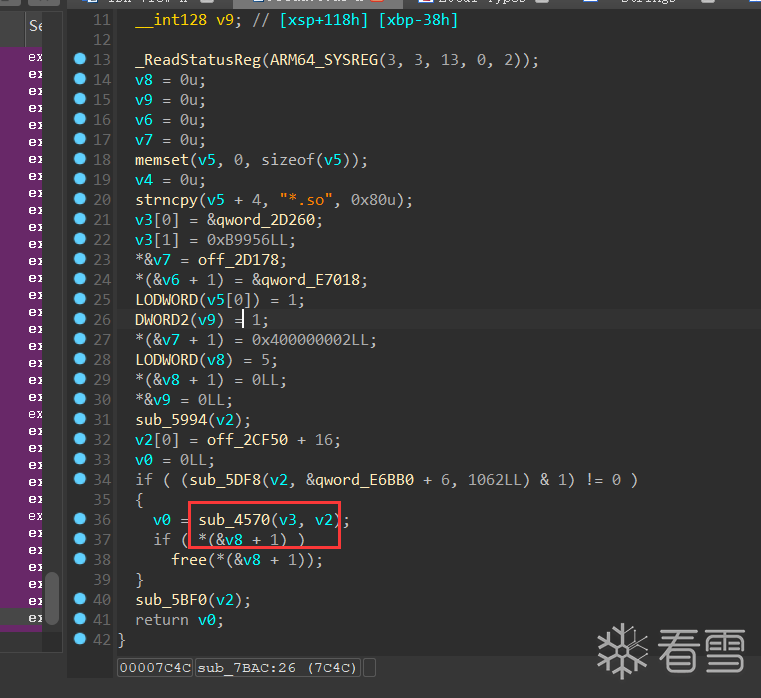Select the __int128 type keyword
Image resolution: width=761 pixels, height=698 pixels.
(x=171, y=20)
